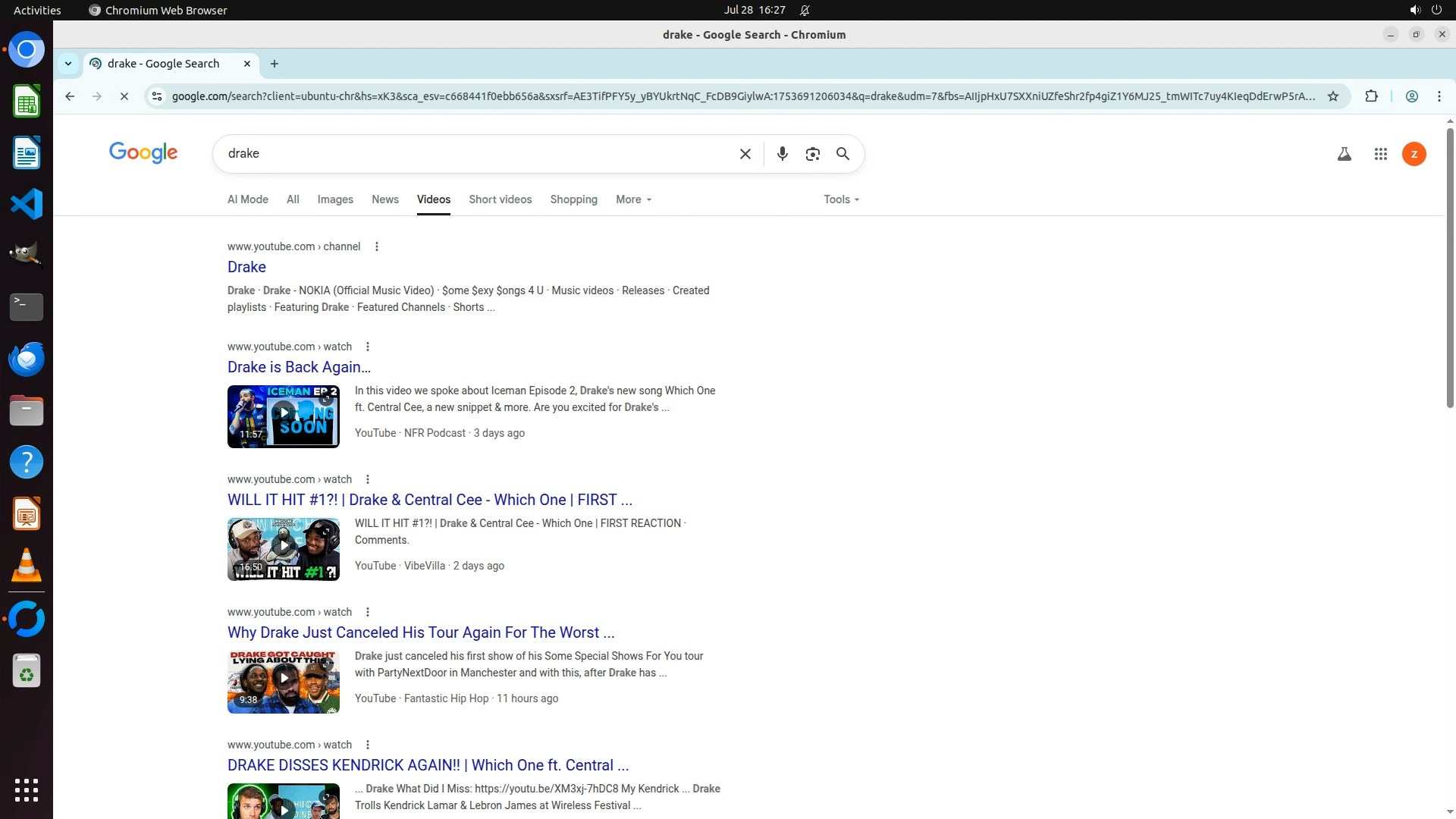Open options for the Drake channel result
The height and width of the screenshot is (819, 1456).
tap(376, 246)
